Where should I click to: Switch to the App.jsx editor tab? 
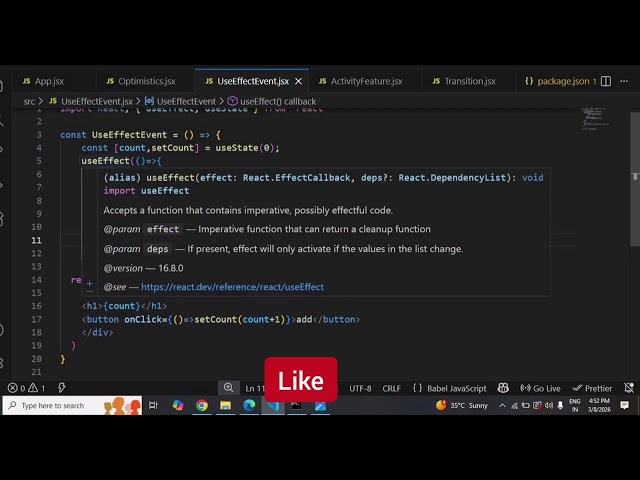pyautogui.click(x=49, y=81)
